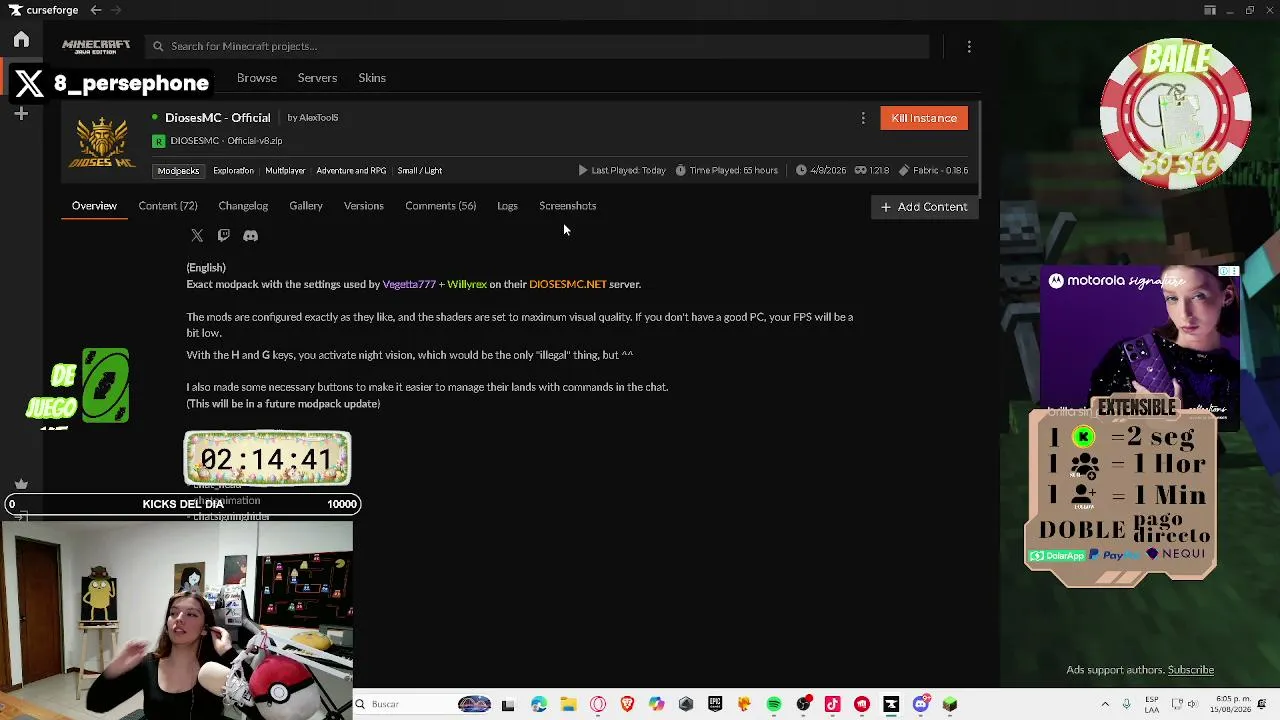Click the Kill Instance button
This screenshot has height=720, width=1280.
tap(924, 118)
